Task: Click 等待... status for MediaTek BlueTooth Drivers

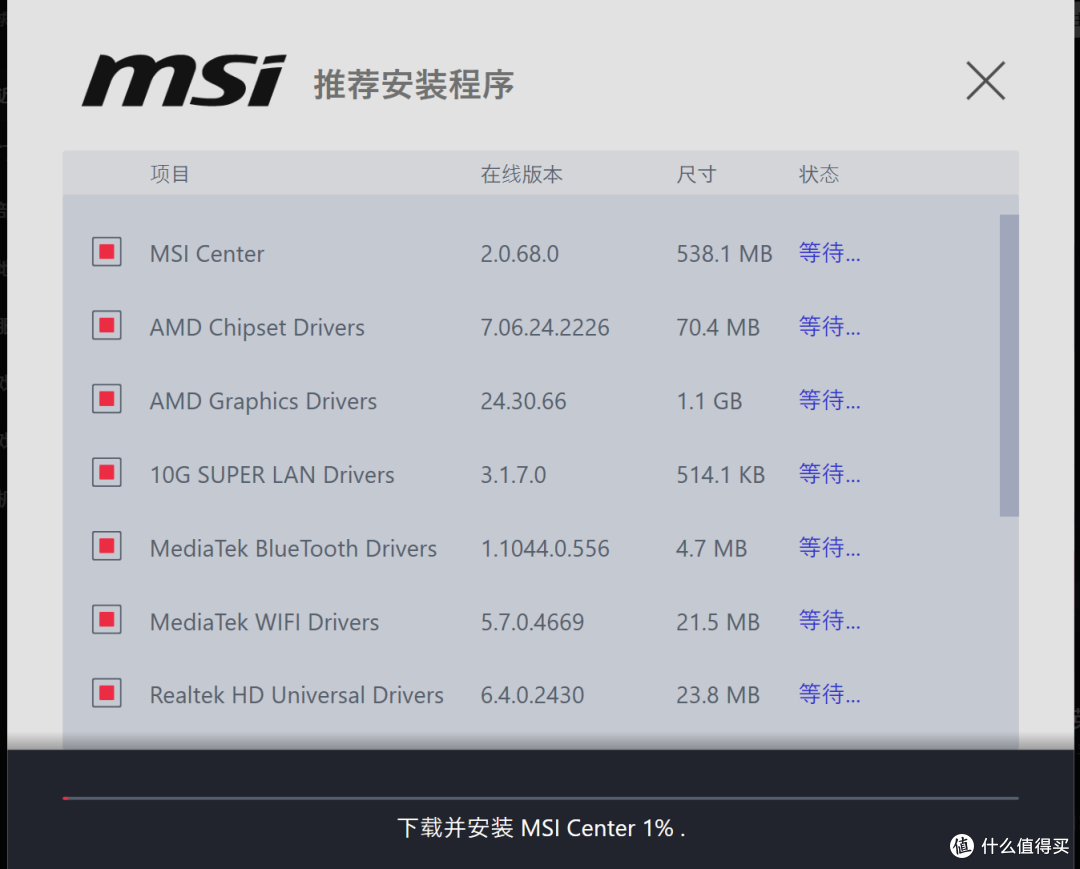Action: coord(829,547)
